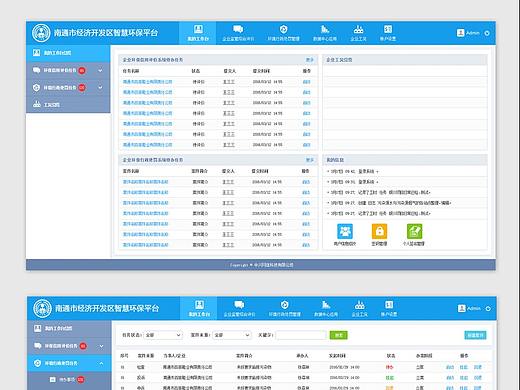Click the power icon beside Admin in the top page
This screenshot has width=520, height=390.
pos(487,33)
